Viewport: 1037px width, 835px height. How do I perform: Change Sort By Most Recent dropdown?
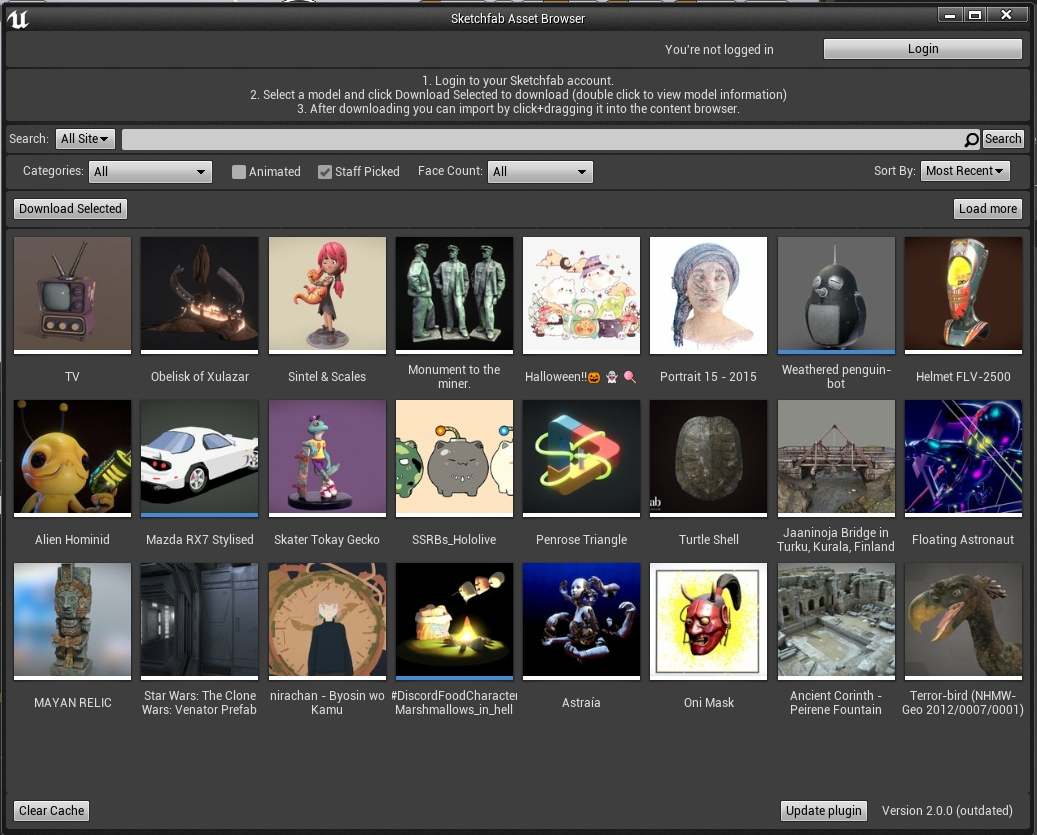click(x=965, y=171)
